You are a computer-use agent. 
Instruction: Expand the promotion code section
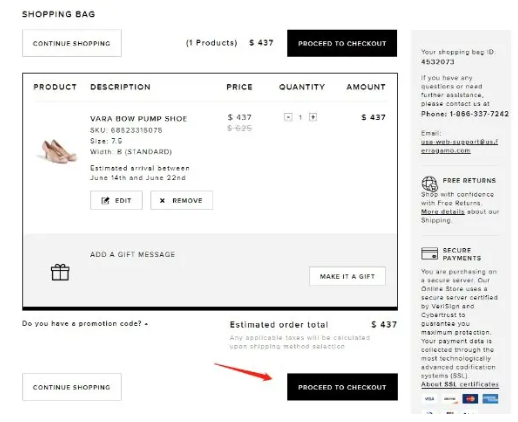pyautogui.click(x=85, y=324)
